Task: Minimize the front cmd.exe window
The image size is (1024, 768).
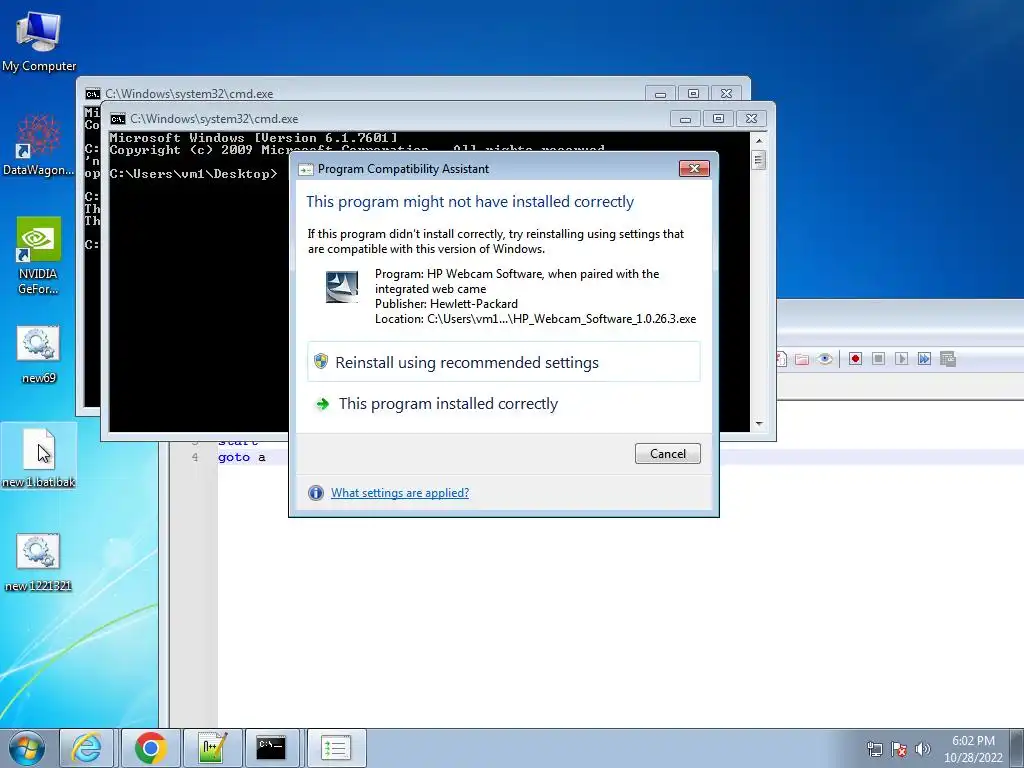Action: coord(685,119)
